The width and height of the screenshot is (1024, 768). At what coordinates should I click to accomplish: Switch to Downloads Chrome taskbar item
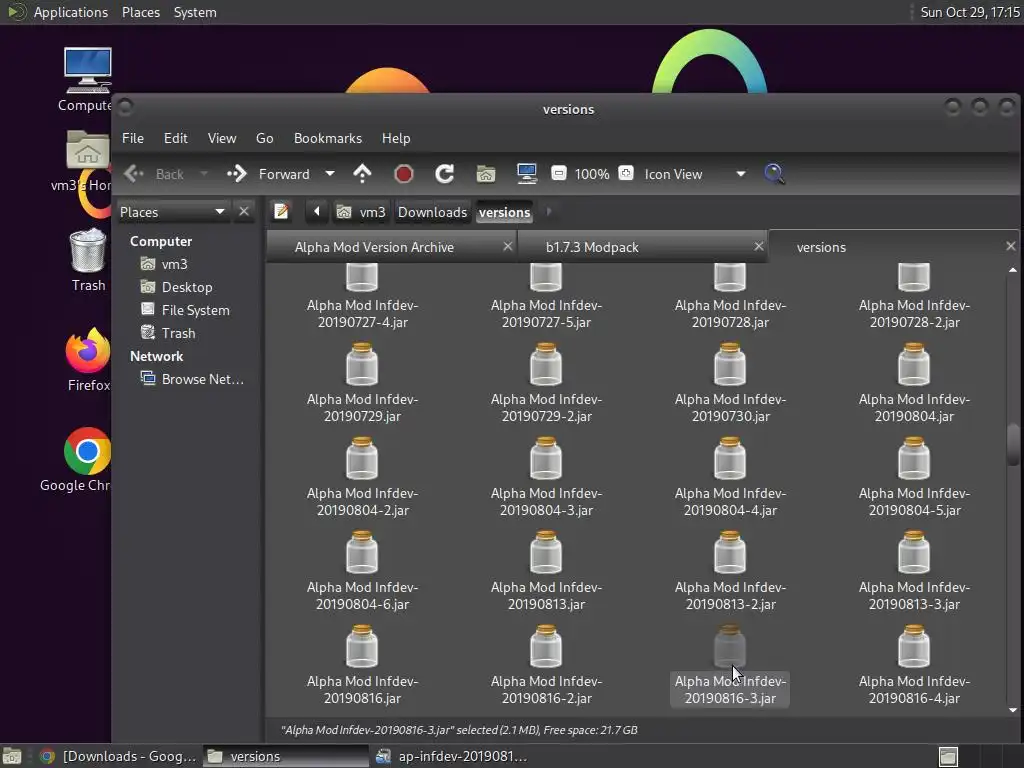coord(118,756)
